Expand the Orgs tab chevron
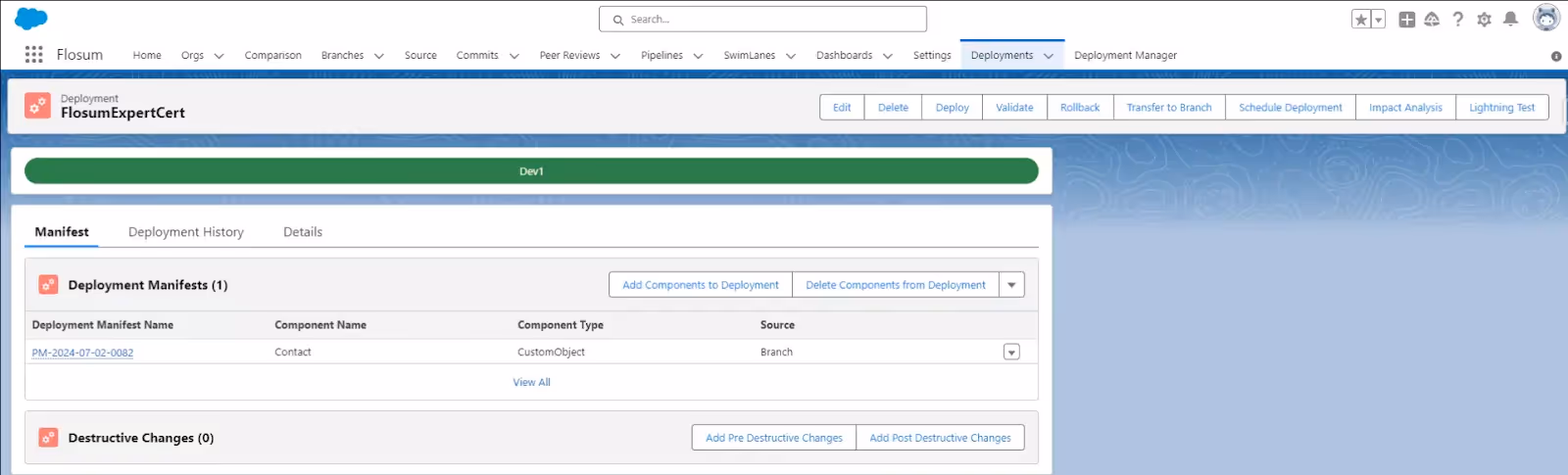Viewport: 1568px width, 475px height. pyautogui.click(x=219, y=56)
